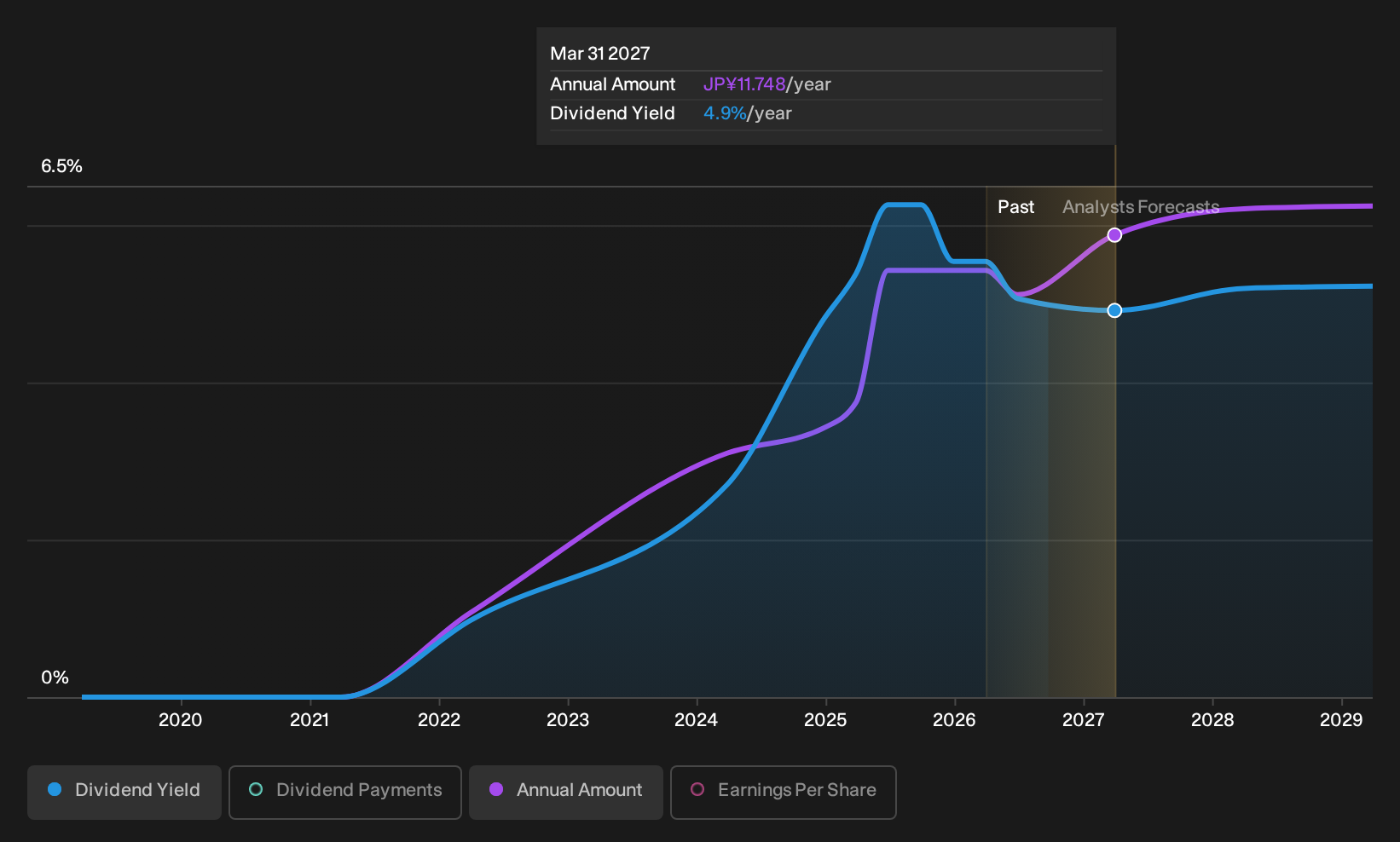Click the purple Annual Amount legend dot
1400x842 pixels.
[496, 789]
